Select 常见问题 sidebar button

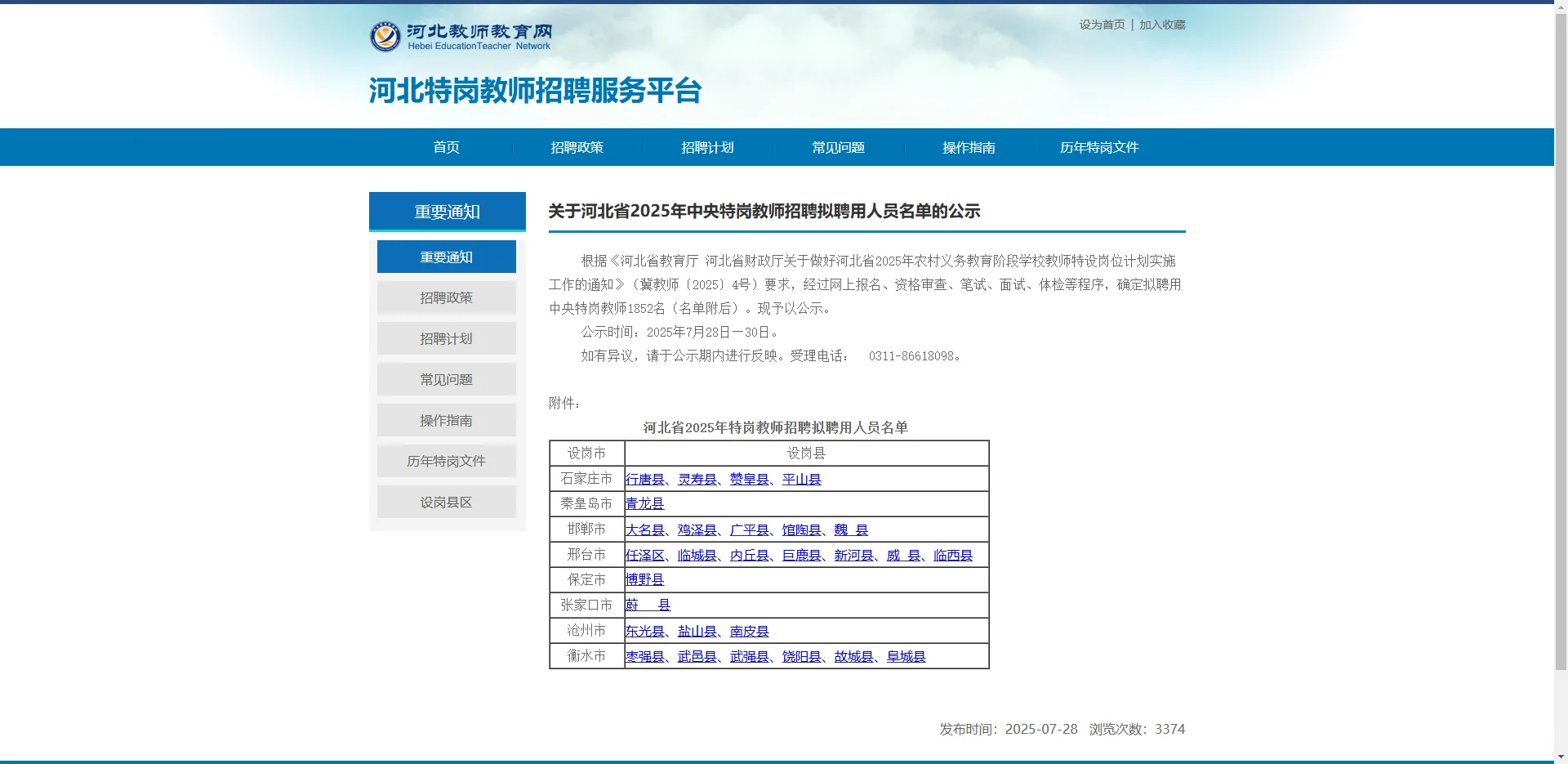pyautogui.click(x=447, y=379)
